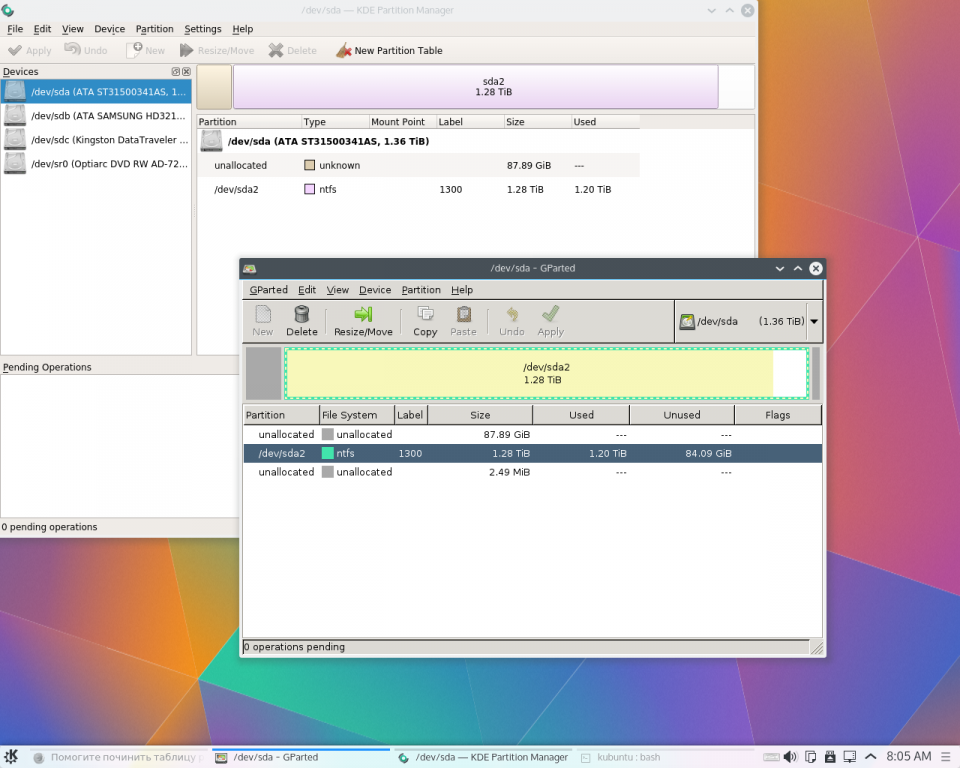This screenshot has height=768, width=960.
Task: Open View menu in KDE Partition Manager
Action: 72,29
